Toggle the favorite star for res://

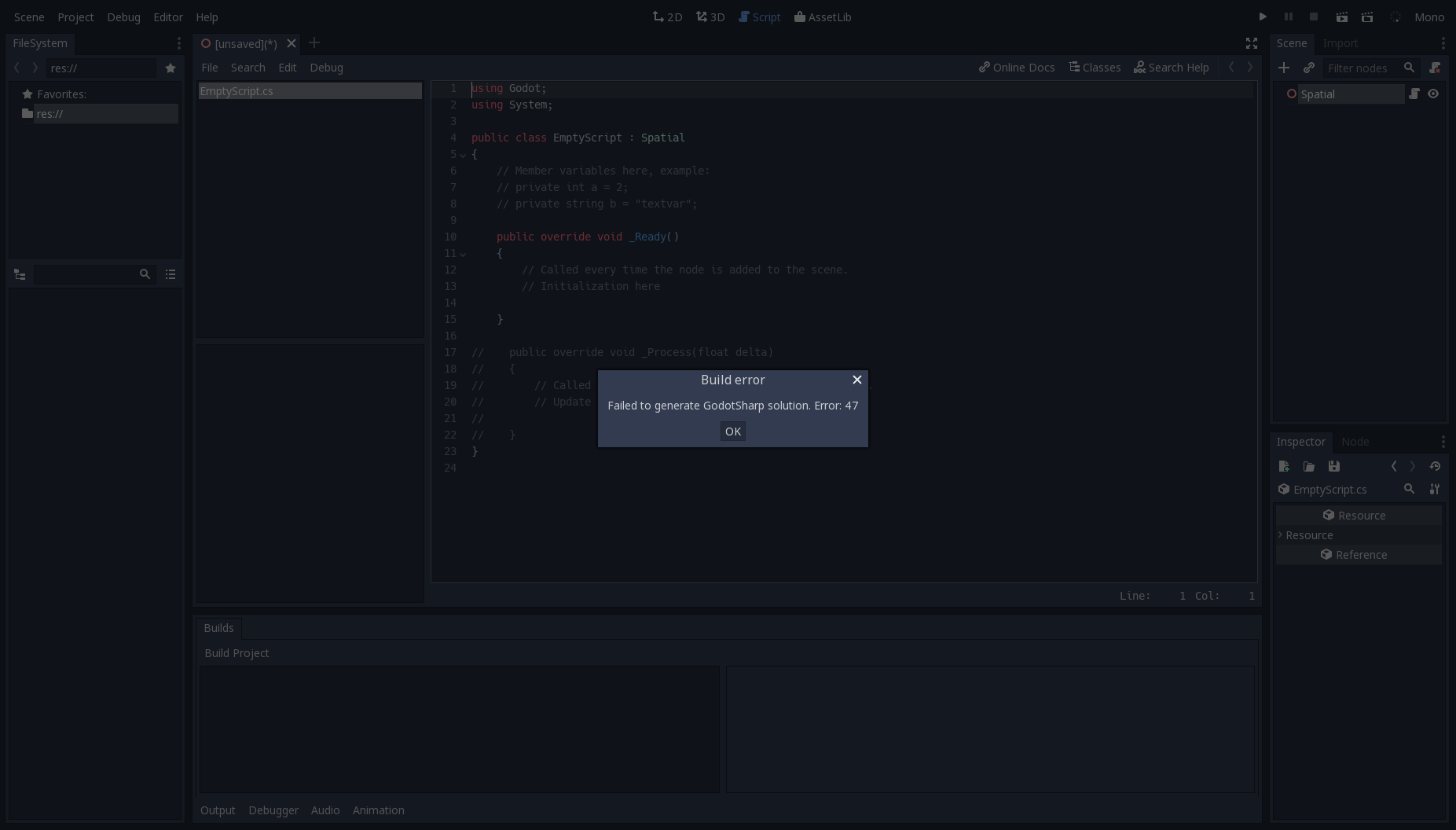171,68
